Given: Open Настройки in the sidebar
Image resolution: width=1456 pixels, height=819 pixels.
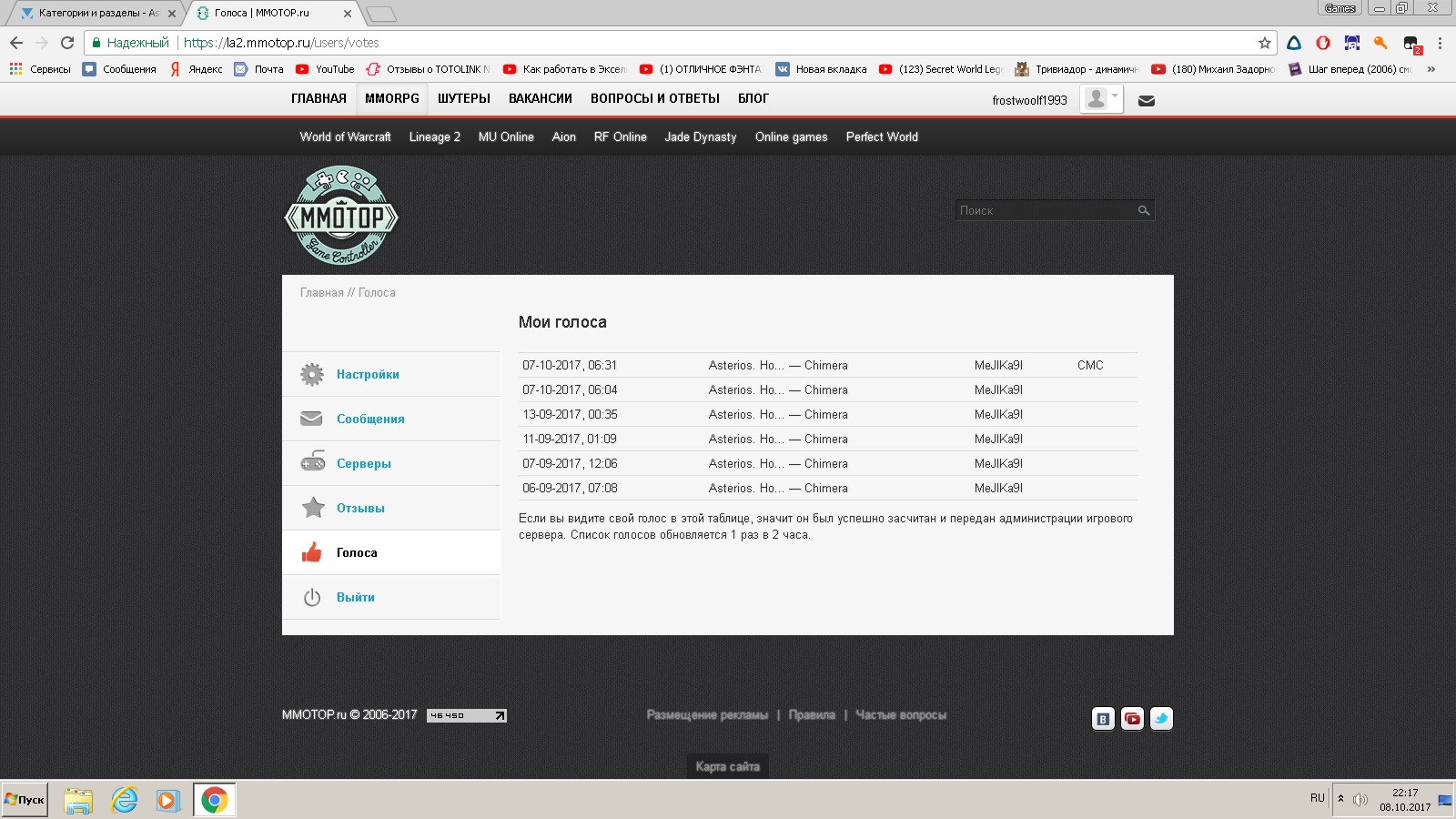Looking at the screenshot, I should point(368,374).
